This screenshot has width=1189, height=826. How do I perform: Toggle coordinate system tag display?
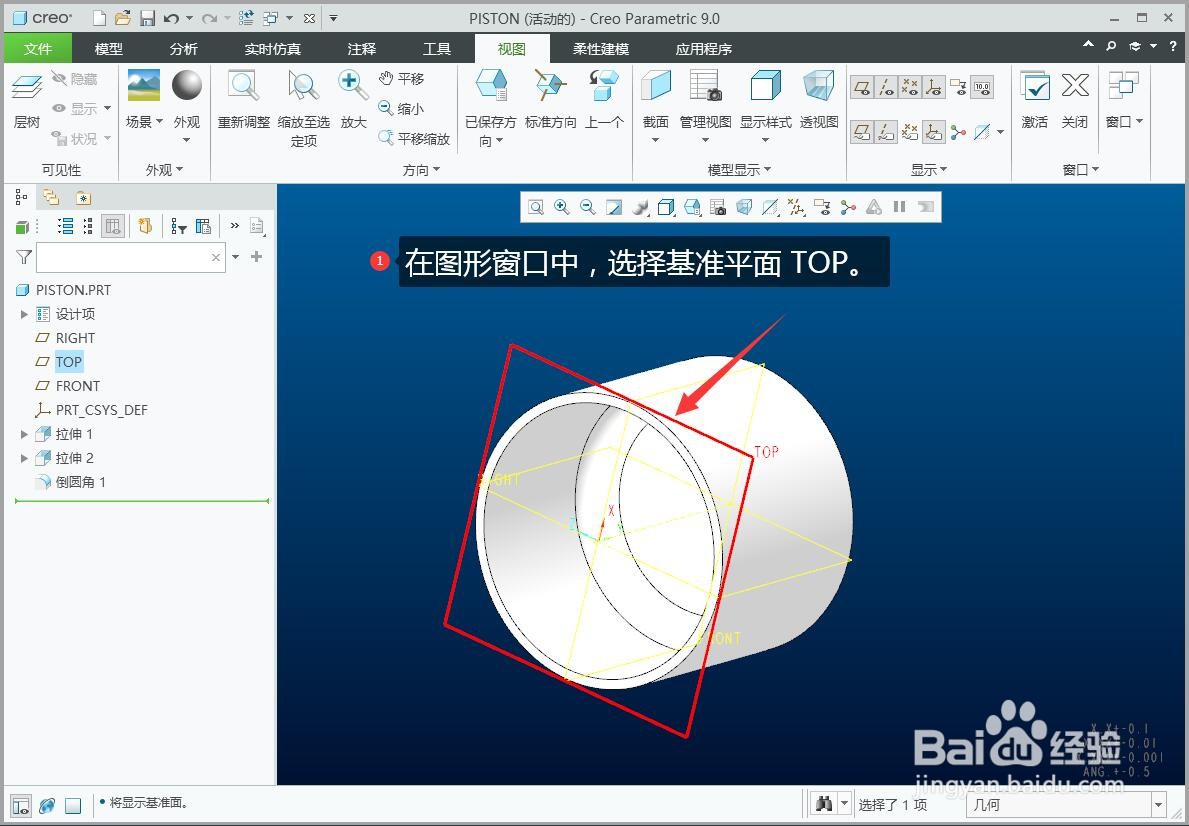[x=933, y=132]
